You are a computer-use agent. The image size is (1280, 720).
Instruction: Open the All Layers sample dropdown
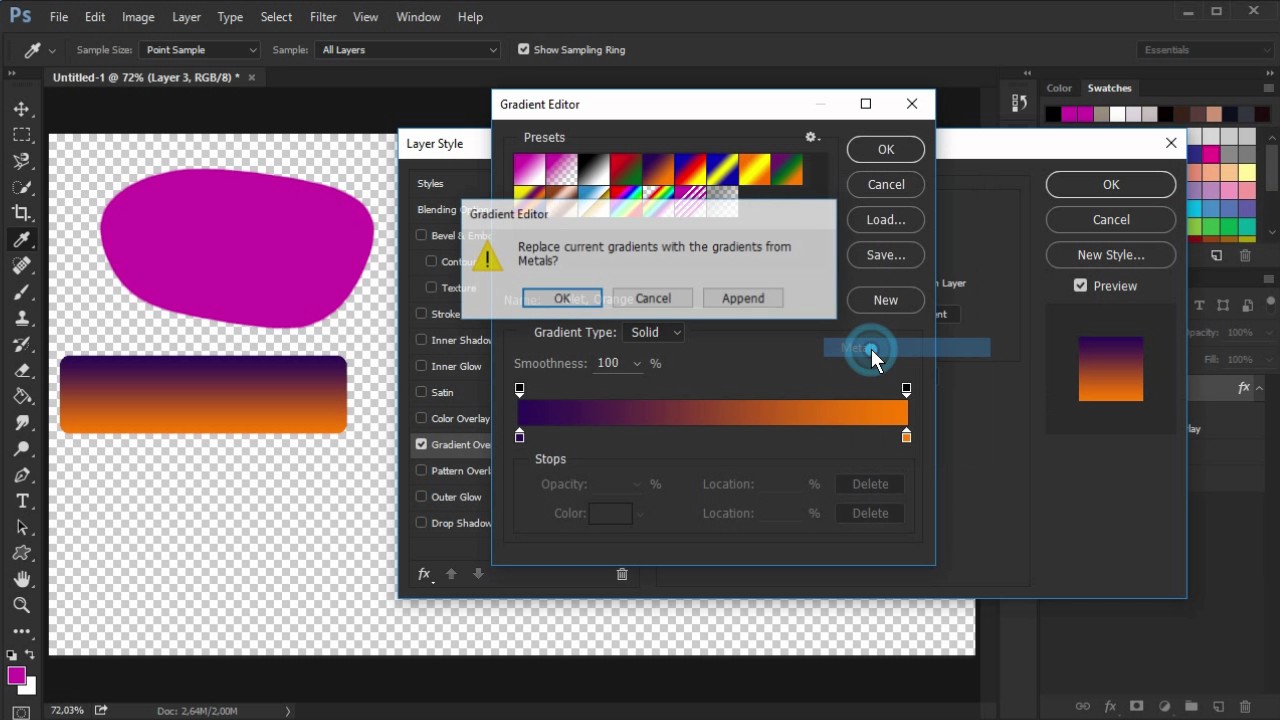[407, 50]
